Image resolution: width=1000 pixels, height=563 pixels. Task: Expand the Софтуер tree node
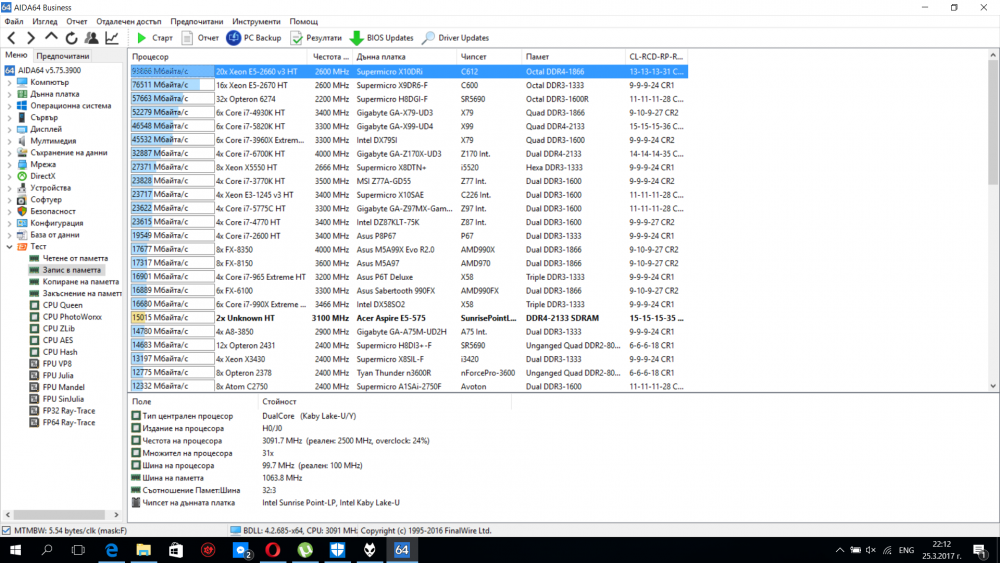pyautogui.click(x=10, y=200)
